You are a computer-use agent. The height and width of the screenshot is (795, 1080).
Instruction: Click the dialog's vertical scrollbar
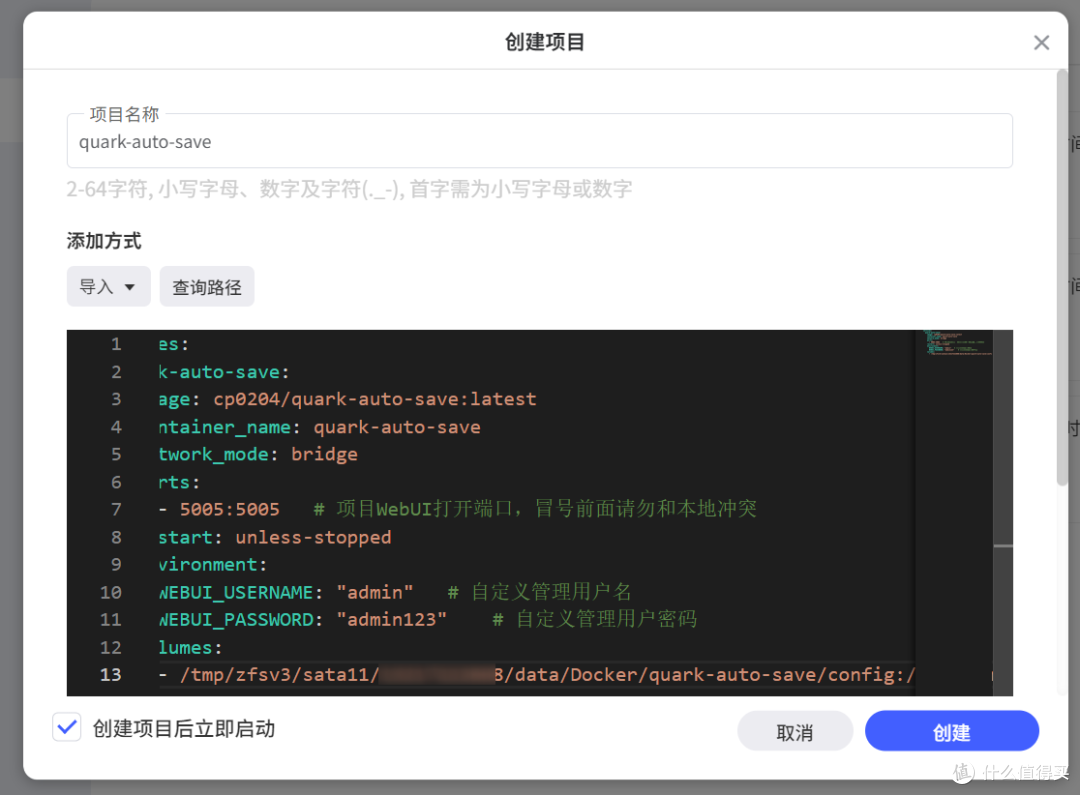1061,279
